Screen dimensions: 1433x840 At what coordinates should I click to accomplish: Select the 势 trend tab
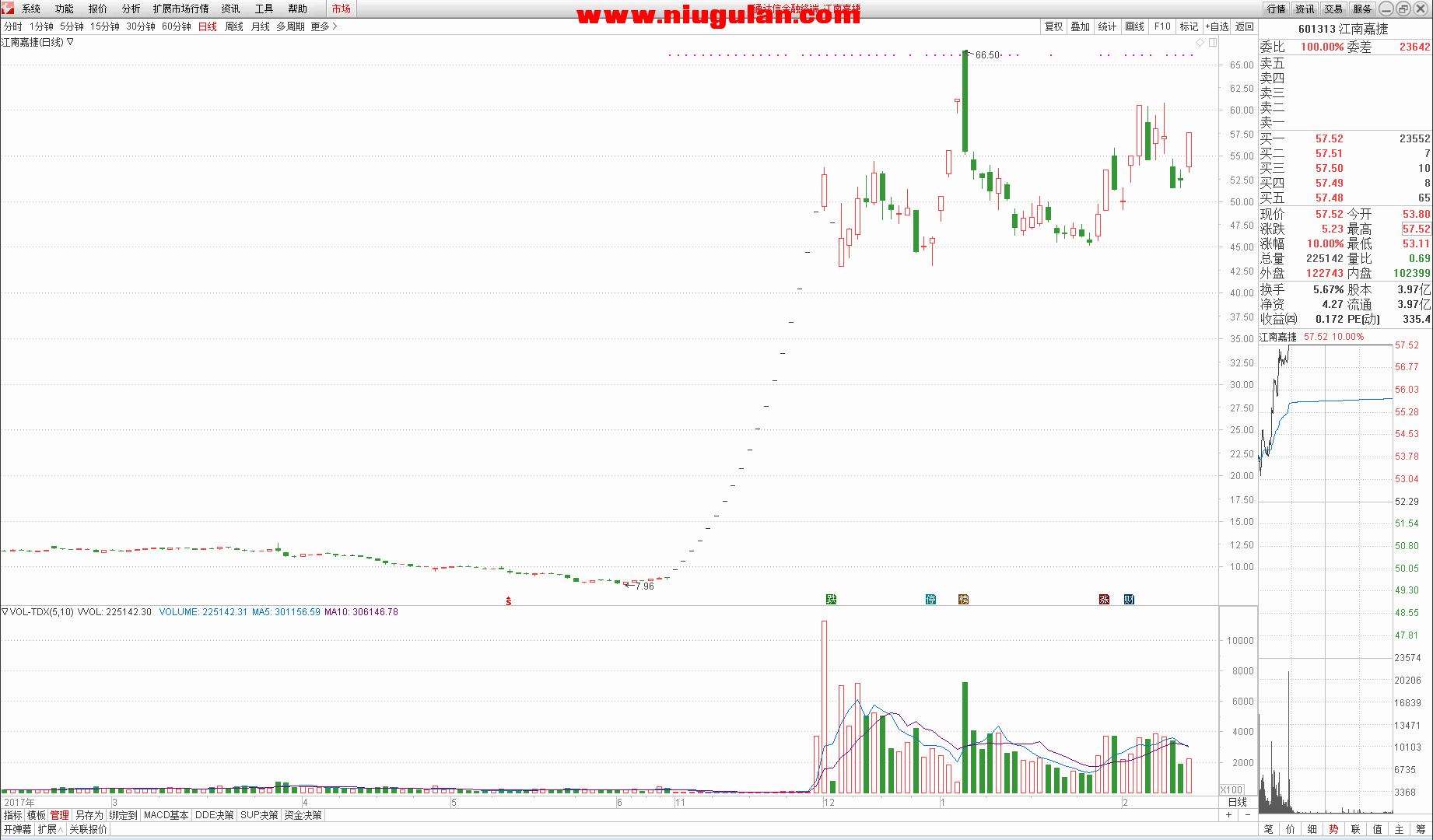pos(1334,829)
